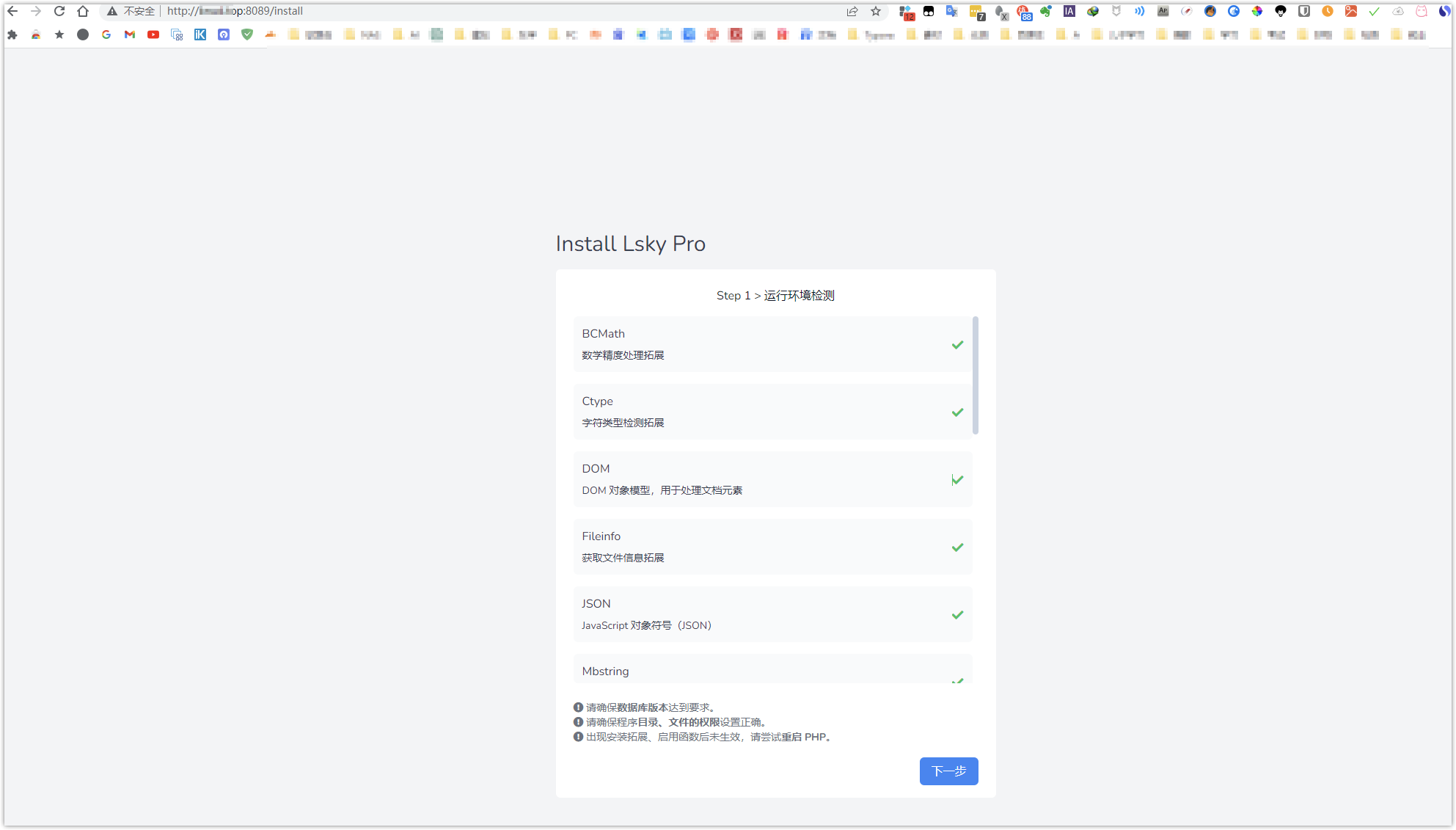Bookmark this page with star icon

[876, 11]
